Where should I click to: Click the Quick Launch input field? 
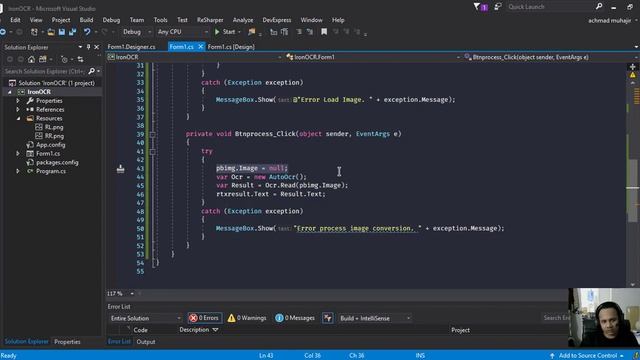(x=551, y=7)
